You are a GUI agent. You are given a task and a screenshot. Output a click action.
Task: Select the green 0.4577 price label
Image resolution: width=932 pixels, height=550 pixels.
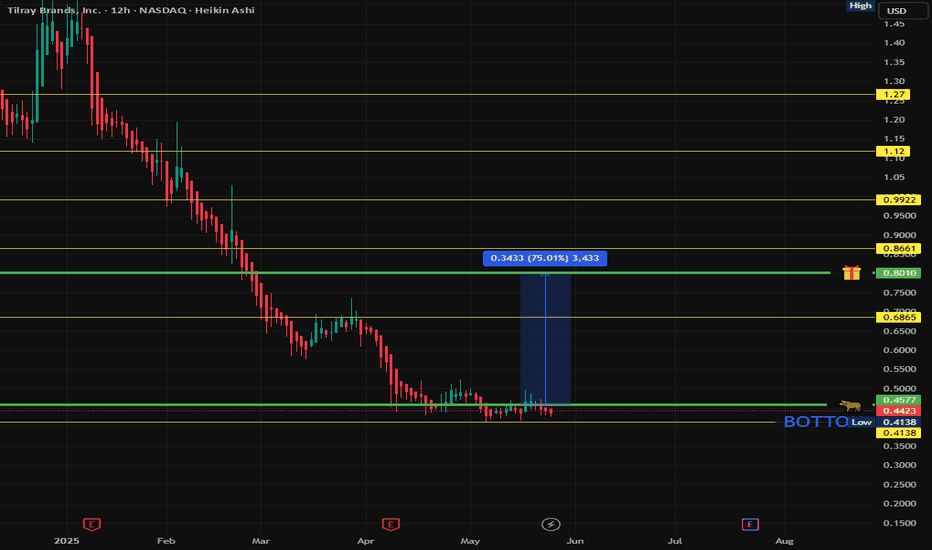tap(899, 400)
